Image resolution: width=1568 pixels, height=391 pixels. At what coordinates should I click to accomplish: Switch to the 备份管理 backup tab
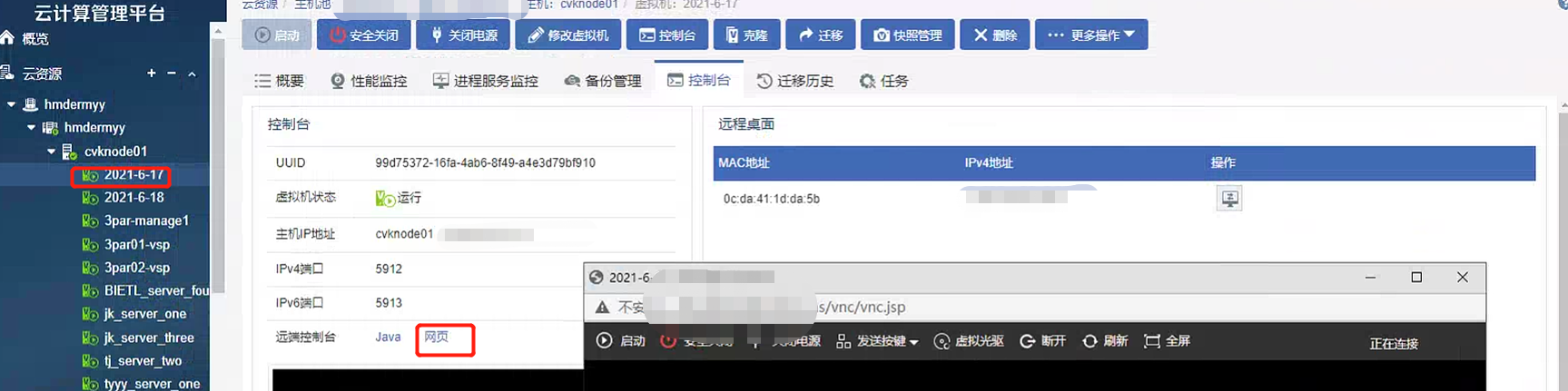603,81
